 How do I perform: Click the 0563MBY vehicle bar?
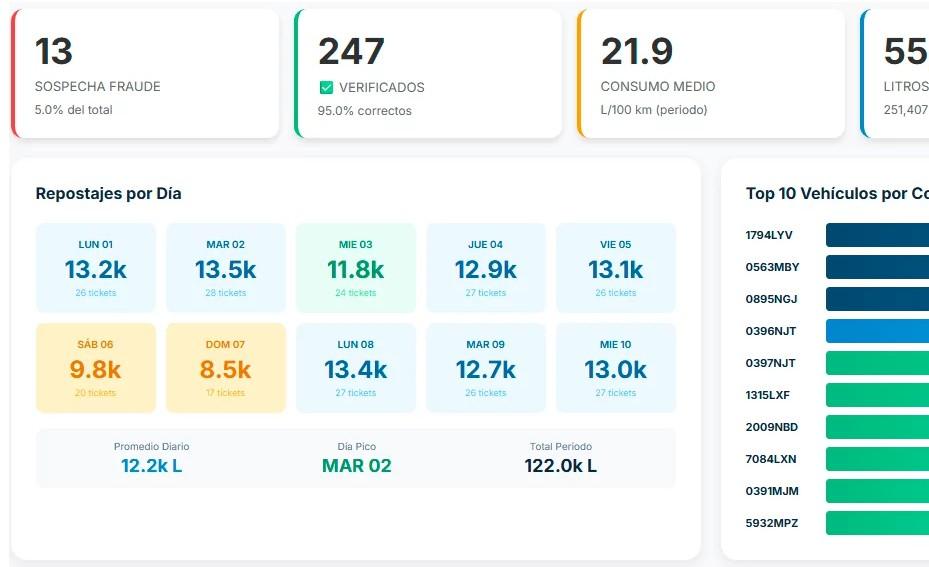pos(877,267)
